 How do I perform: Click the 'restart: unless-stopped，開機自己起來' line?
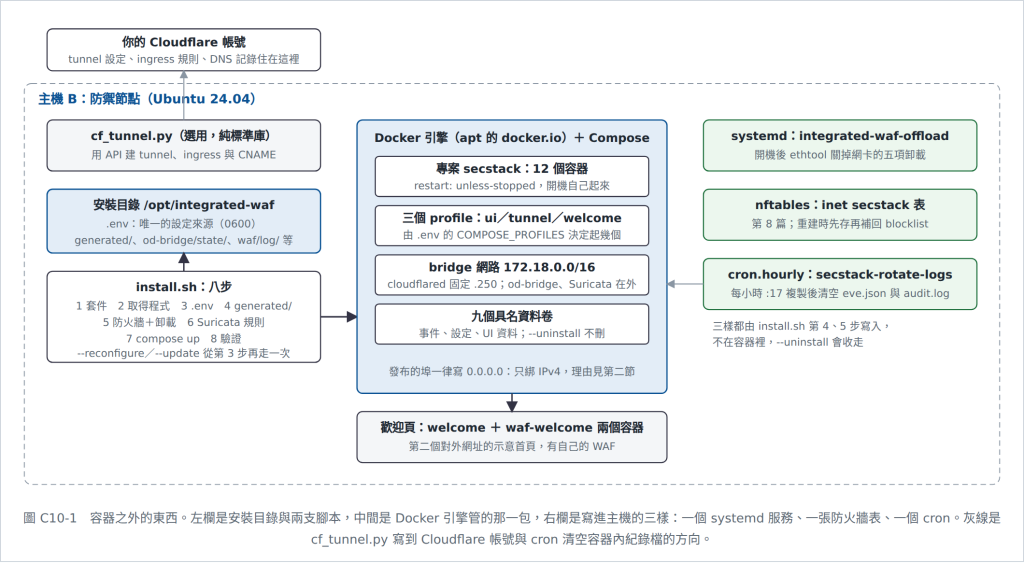coord(512,186)
